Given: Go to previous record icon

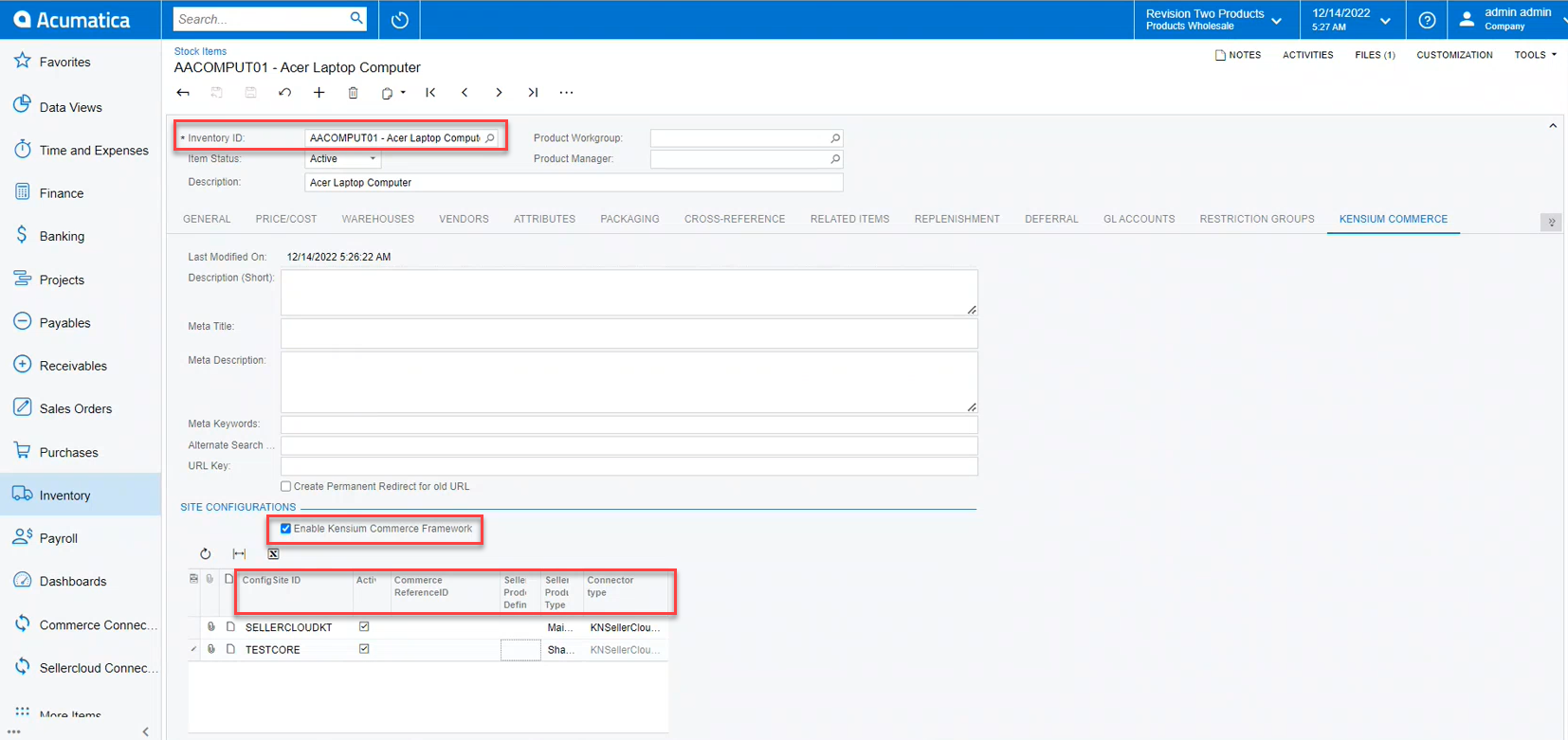Looking at the screenshot, I should [x=465, y=93].
